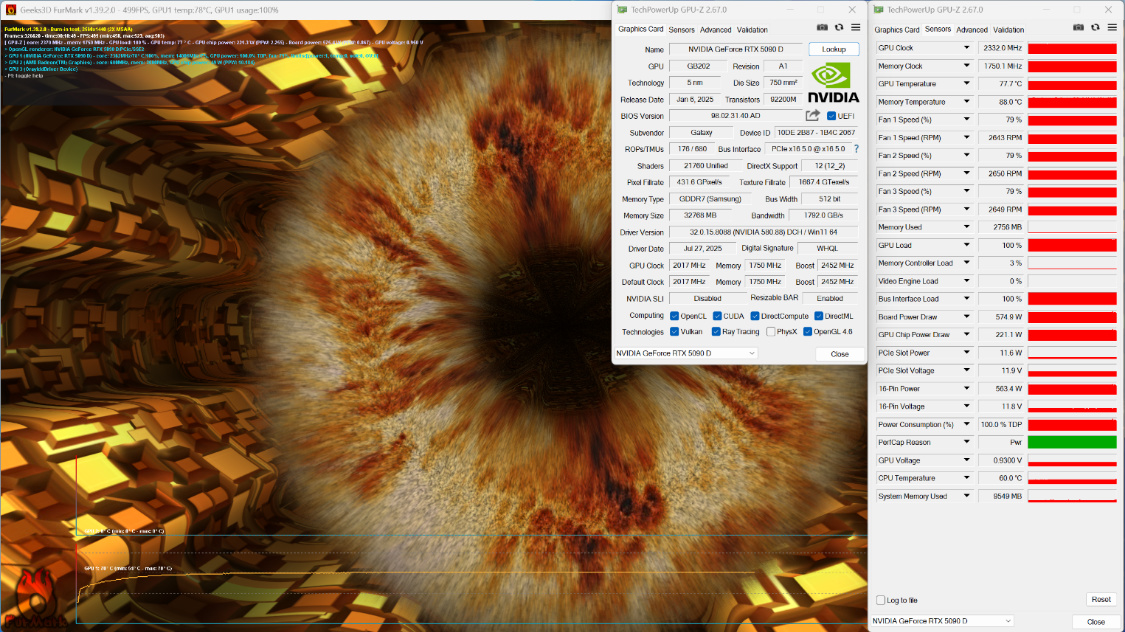Viewport: 1125px width, 632px height.
Task: Click the NVIDIA logo
Action: [x=833, y=83]
